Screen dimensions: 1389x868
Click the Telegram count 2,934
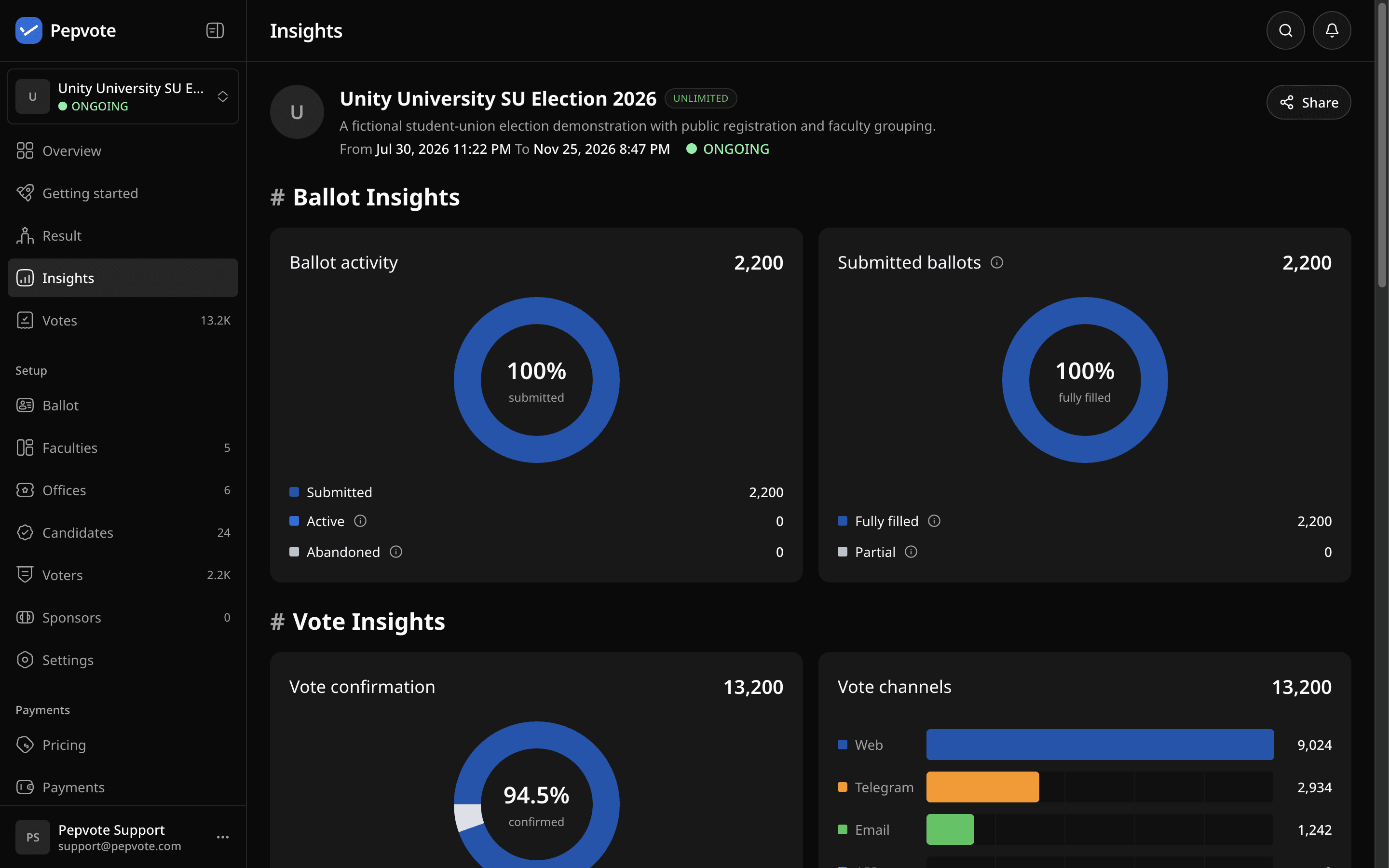(x=1314, y=787)
